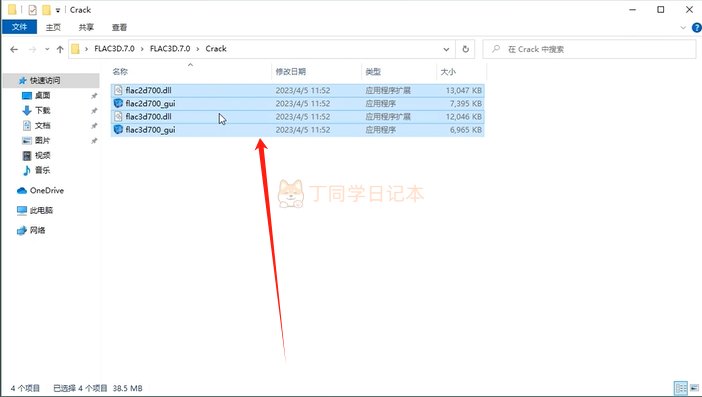The image size is (702, 397).
Task: Unpin 桌面 using its pin icon
Action: pyautogui.click(x=94, y=96)
